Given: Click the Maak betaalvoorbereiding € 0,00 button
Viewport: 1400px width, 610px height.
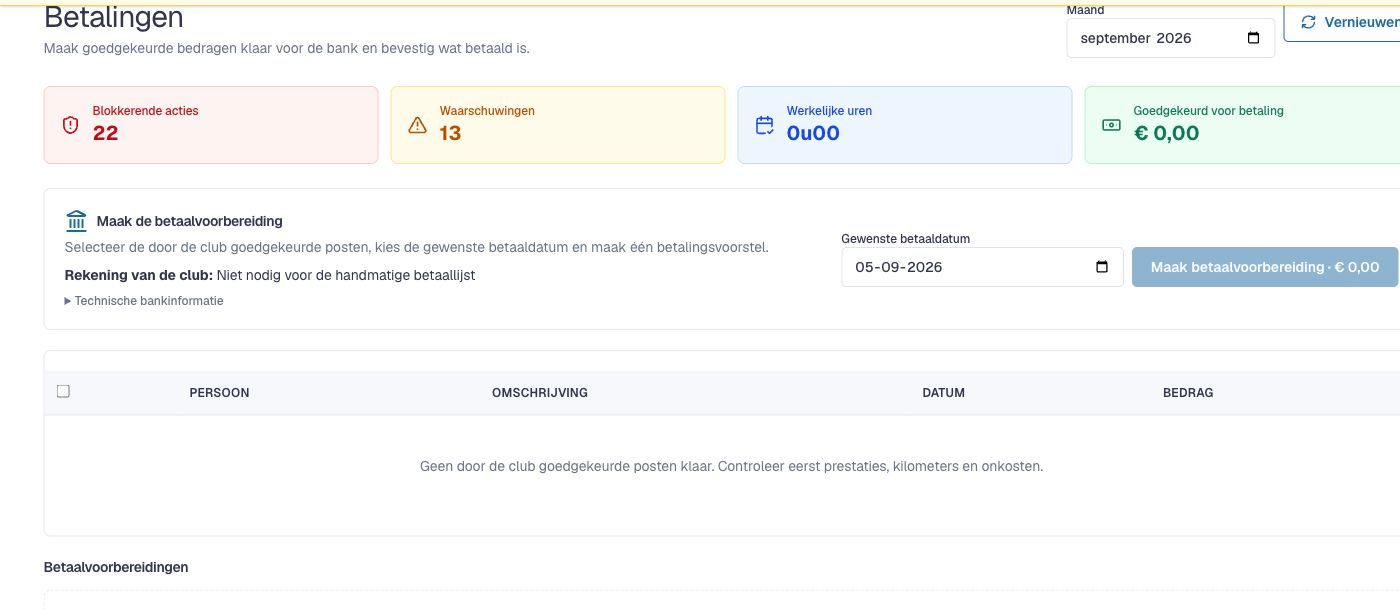Looking at the screenshot, I should [x=1265, y=267].
